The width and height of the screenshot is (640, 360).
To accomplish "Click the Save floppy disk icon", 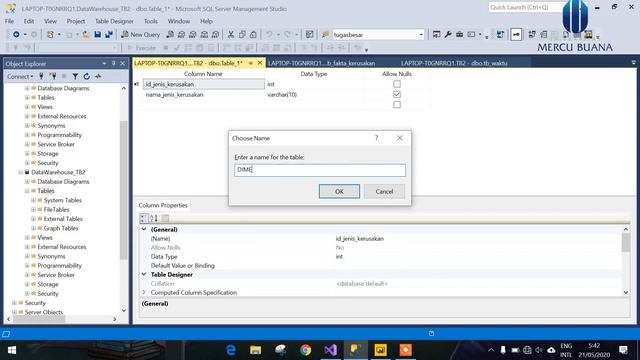I will click(98, 35).
